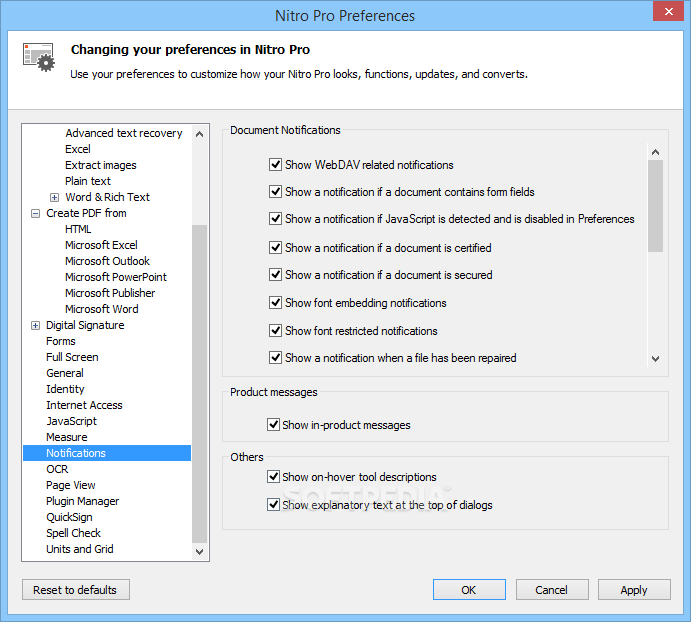Image resolution: width=691 pixels, height=622 pixels.
Task: Open Extract images preferences
Action: click(100, 165)
